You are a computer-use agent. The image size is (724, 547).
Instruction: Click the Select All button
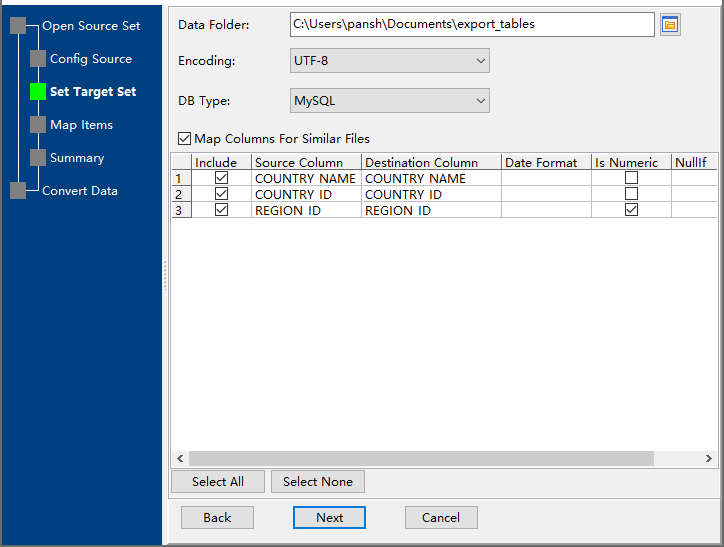[218, 481]
